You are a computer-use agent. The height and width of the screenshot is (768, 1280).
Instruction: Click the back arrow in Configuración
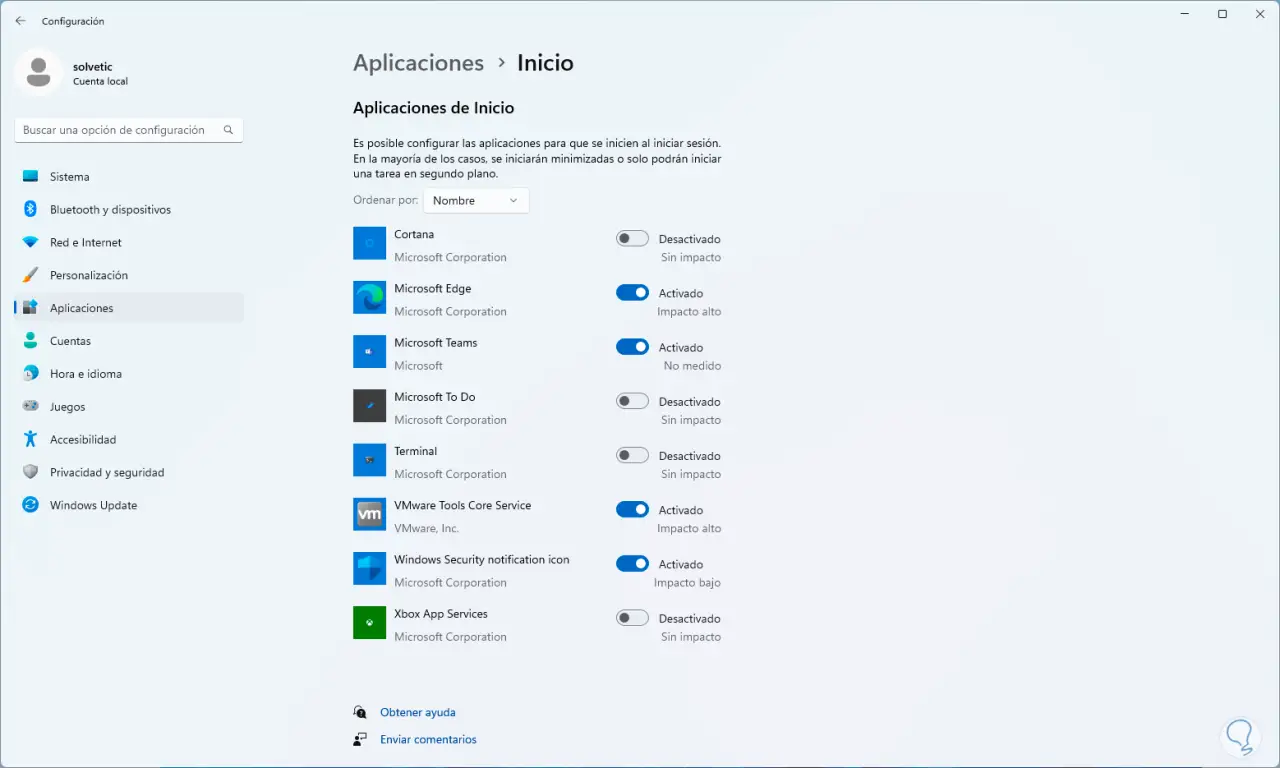coord(20,21)
